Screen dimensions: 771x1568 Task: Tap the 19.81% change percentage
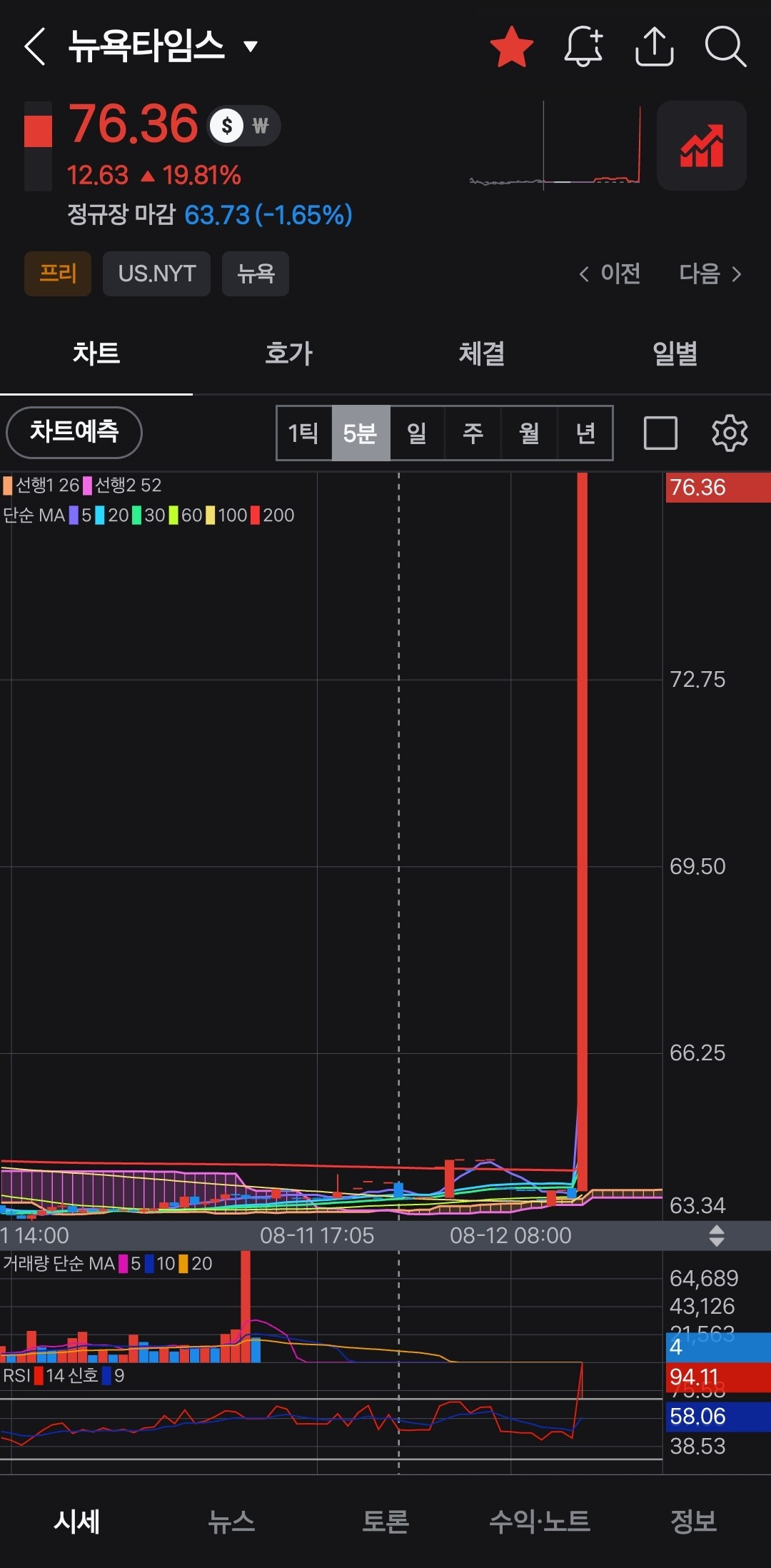[201, 175]
